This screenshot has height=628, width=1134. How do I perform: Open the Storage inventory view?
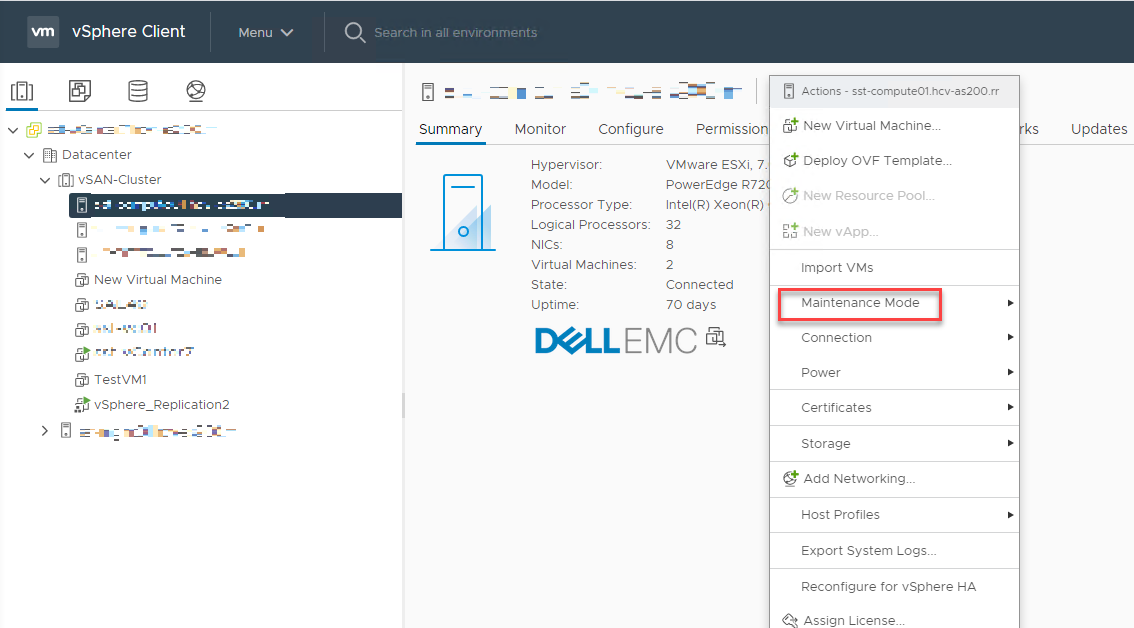tap(138, 90)
